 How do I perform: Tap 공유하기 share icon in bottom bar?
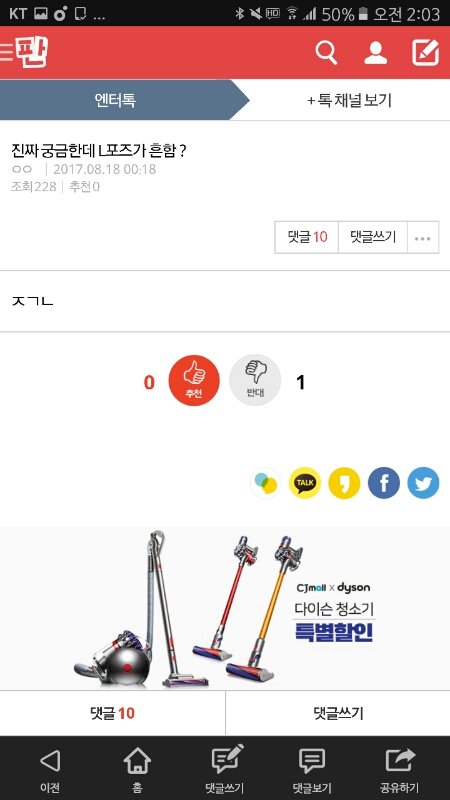(399, 768)
